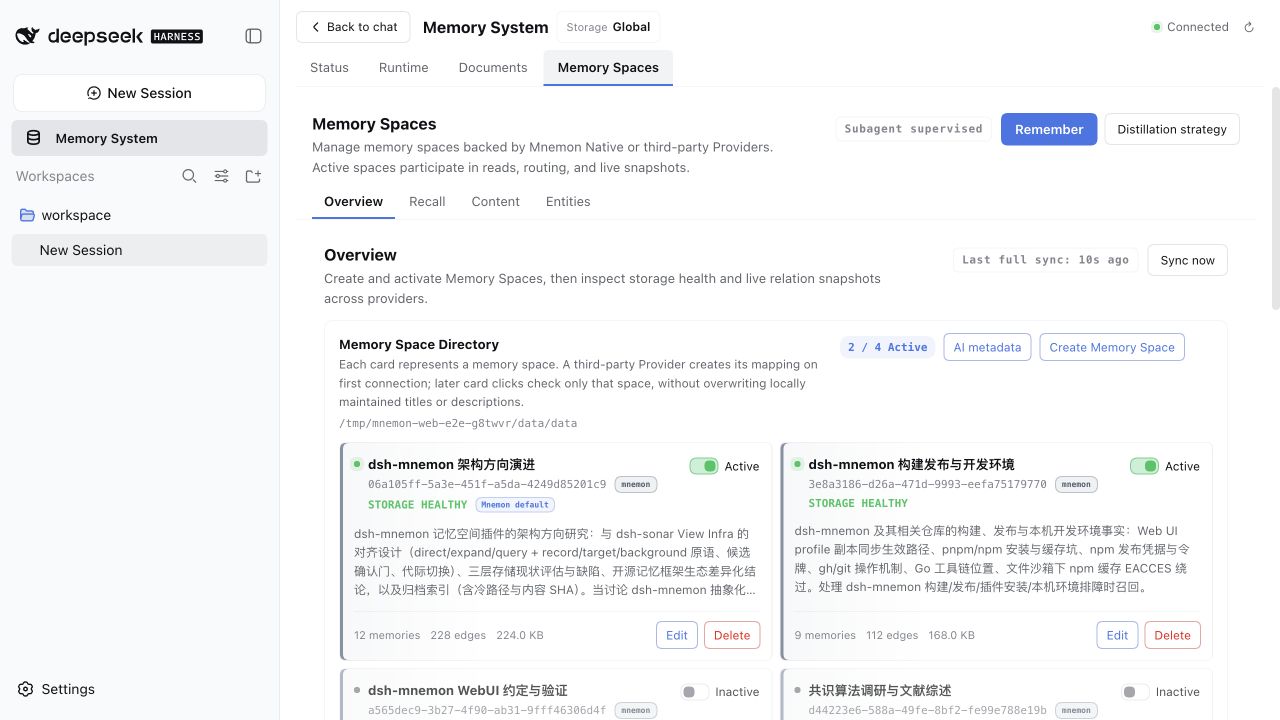Open Distillation strategy
This screenshot has width=1280, height=720.
point(1172,129)
